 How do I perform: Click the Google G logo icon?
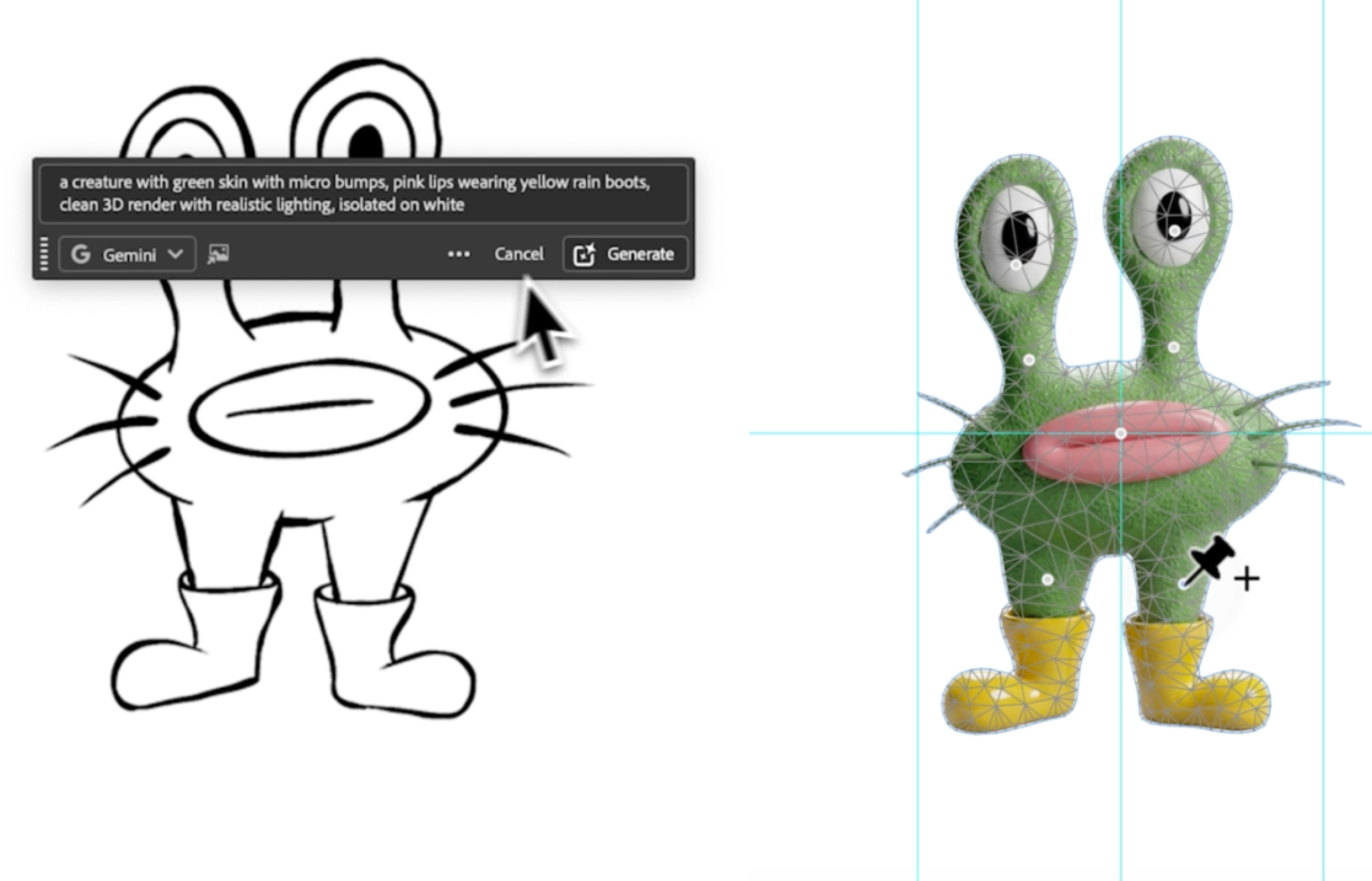(x=81, y=254)
